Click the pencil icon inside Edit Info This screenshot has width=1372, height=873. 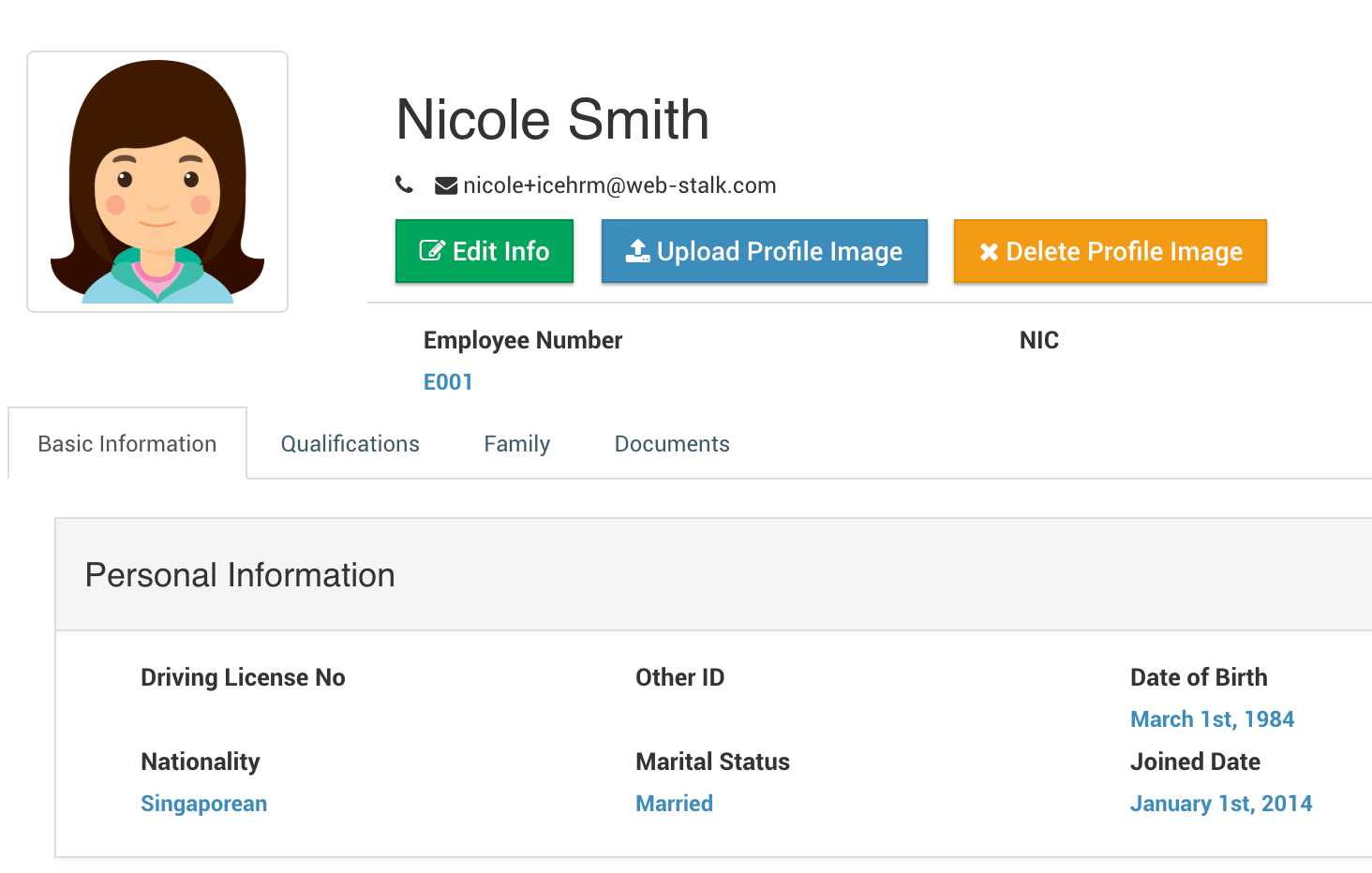coord(430,250)
